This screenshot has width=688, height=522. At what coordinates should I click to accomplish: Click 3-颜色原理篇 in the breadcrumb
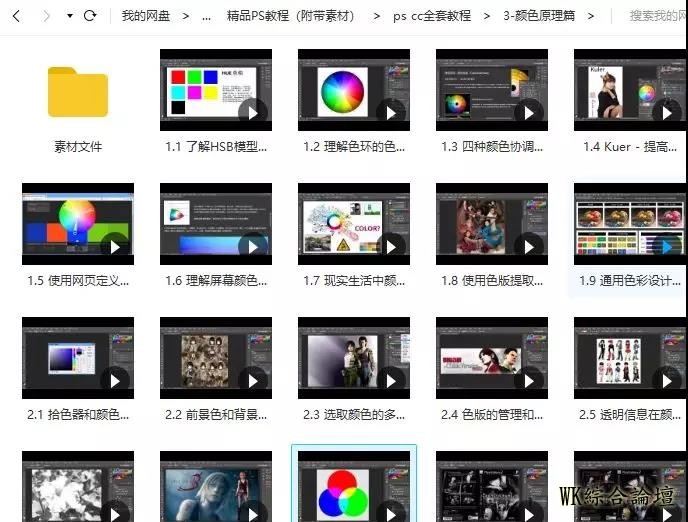tap(539, 16)
